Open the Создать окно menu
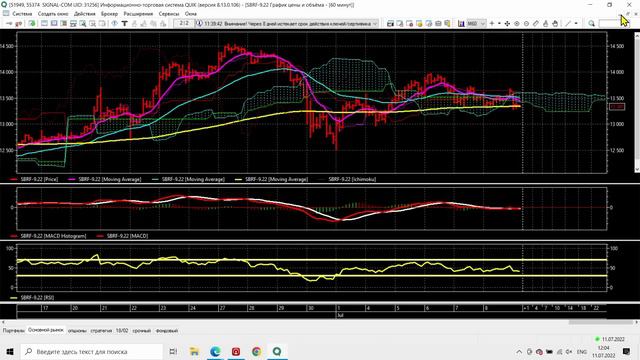This screenshot has width=640, height=360. [53, 14]
